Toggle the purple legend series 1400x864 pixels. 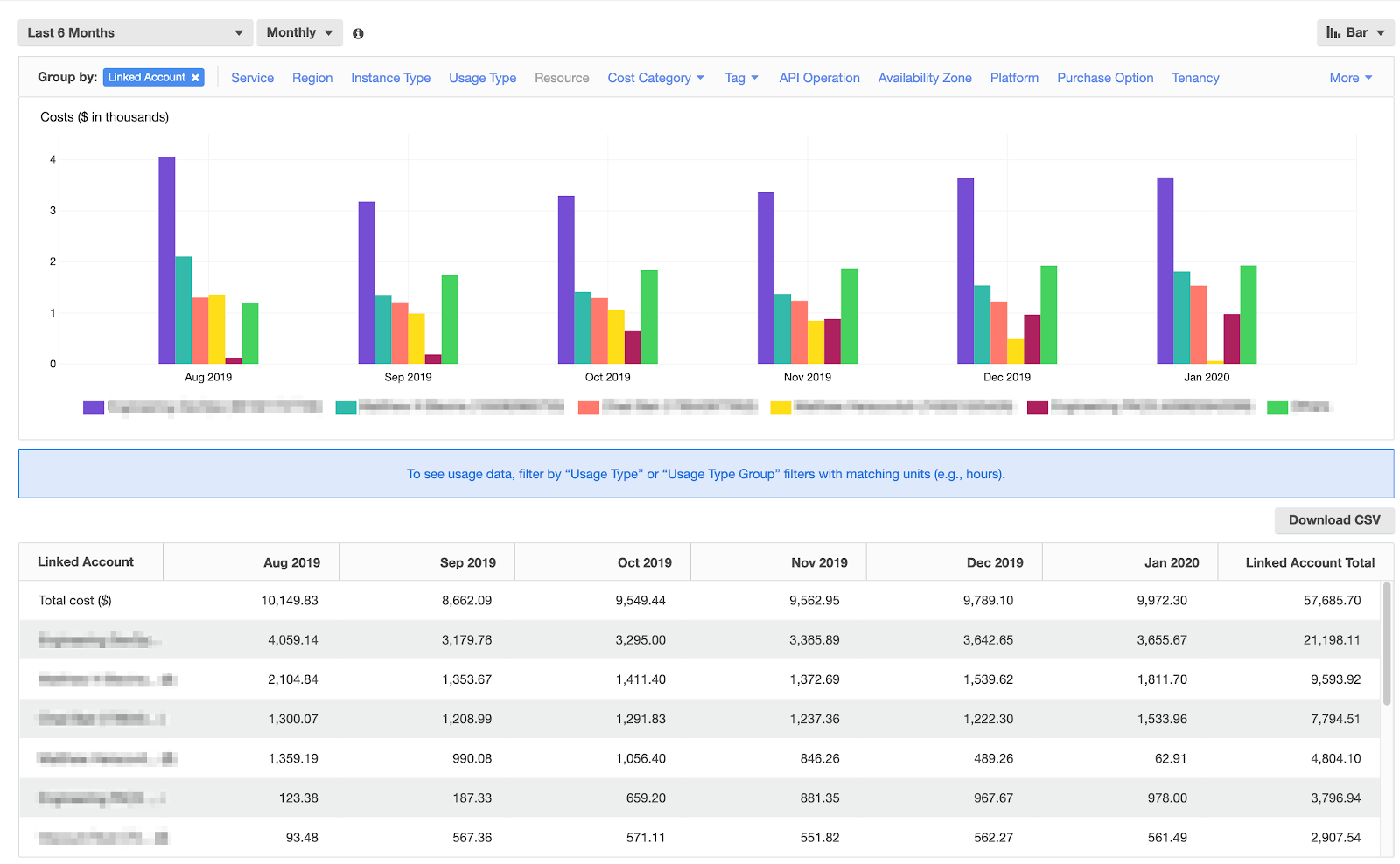[94, 407]
